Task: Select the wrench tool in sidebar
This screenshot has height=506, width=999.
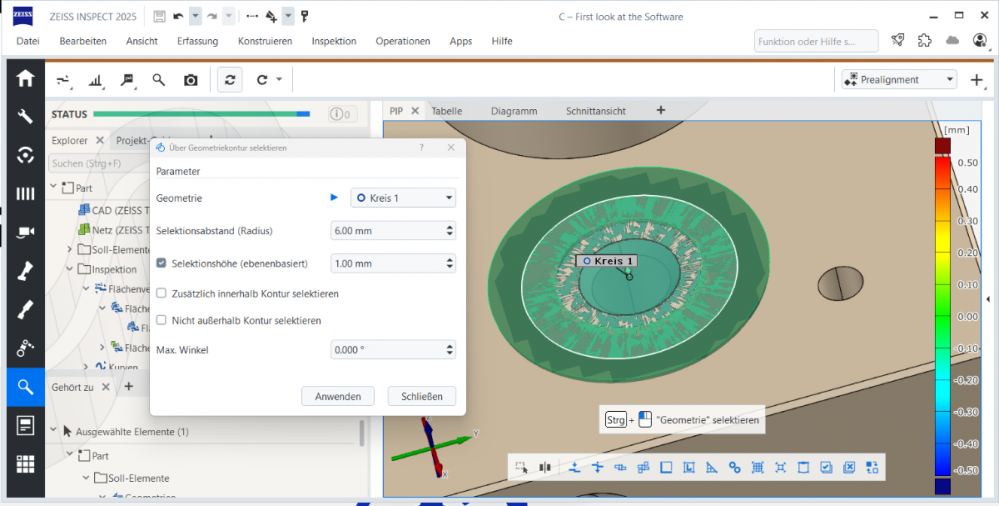Action: (x=25, y=117)
